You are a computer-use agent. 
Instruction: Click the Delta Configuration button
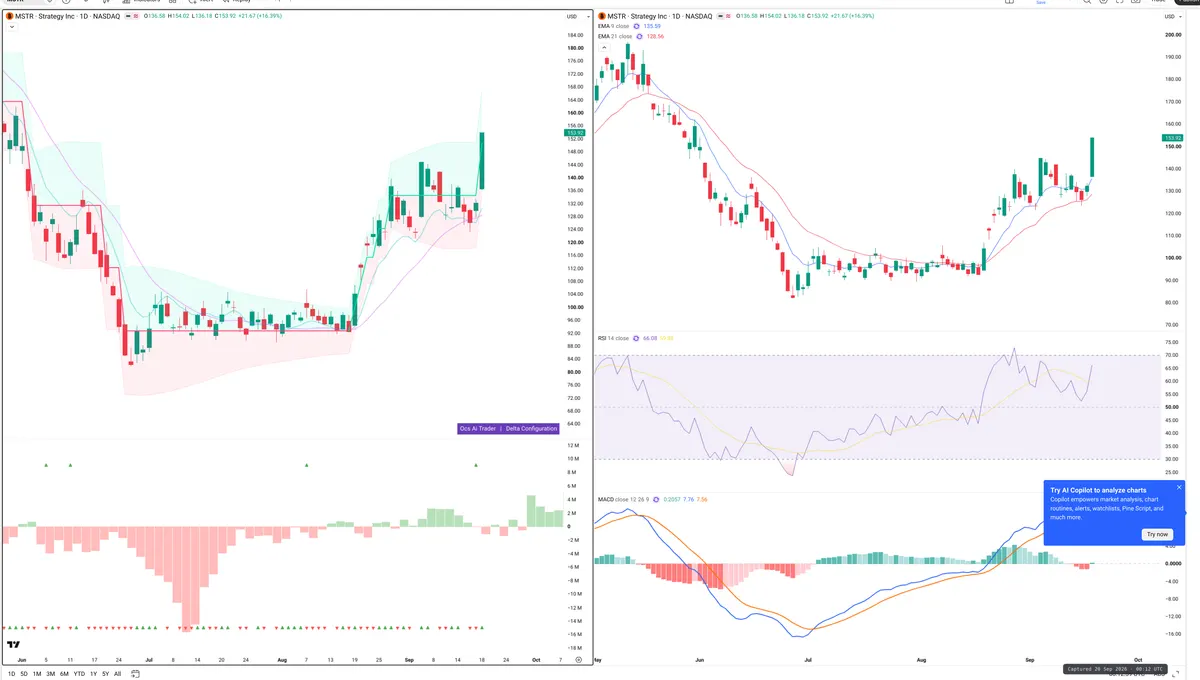(532, 428)
